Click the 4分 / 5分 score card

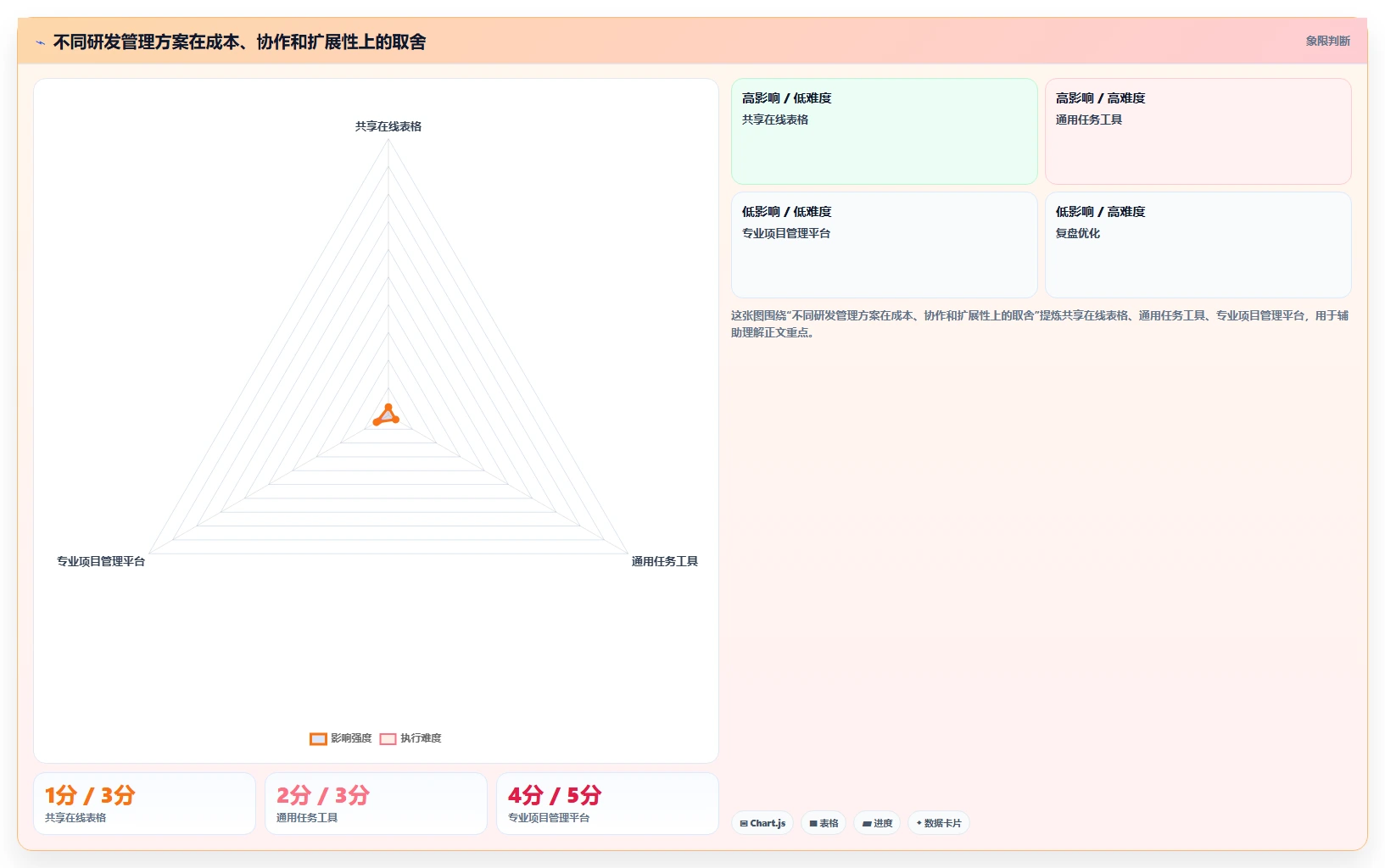coord(607,804)
